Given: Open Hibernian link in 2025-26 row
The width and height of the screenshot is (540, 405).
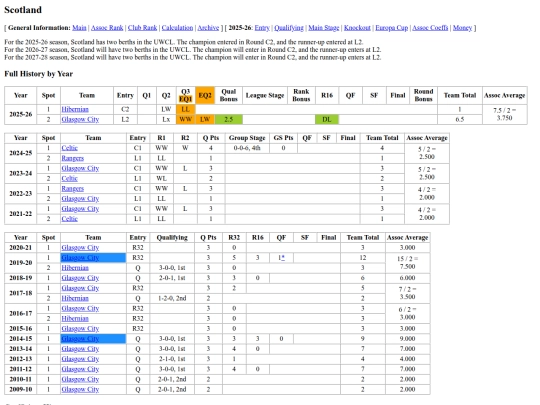Looking at the screenshot, I should (x=75, y=110).
